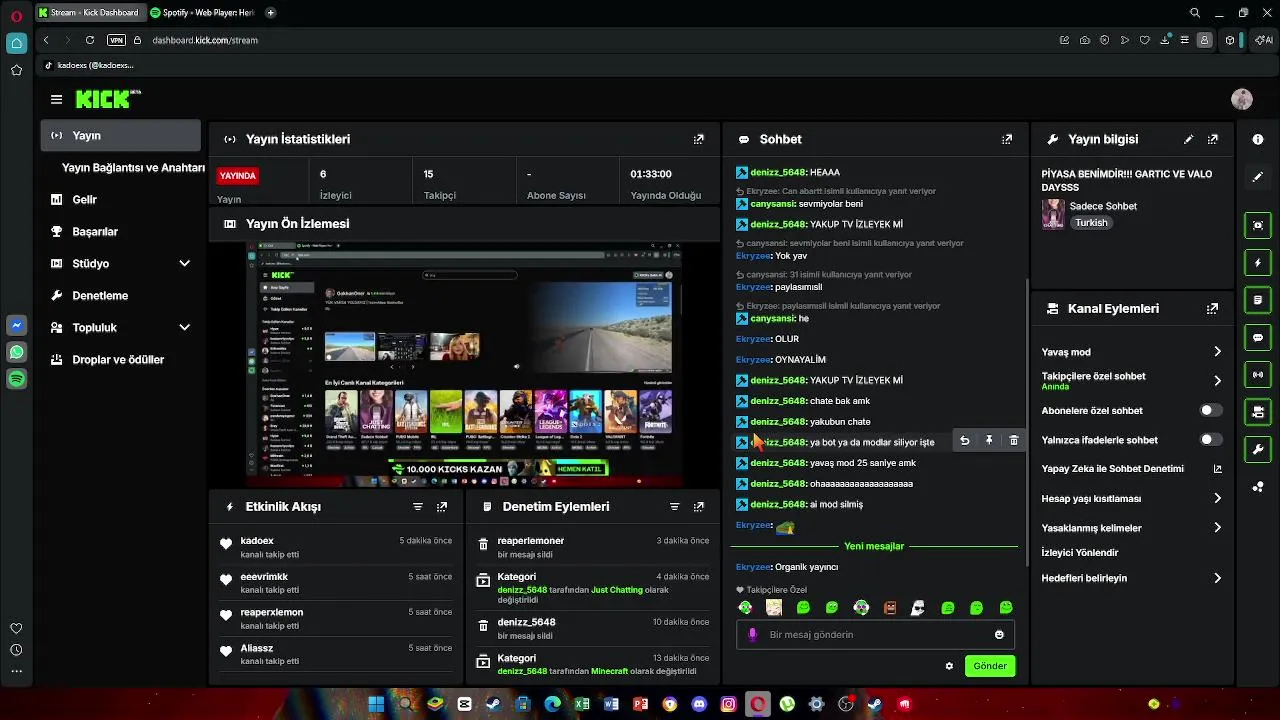1280x720 pixels.
Task: Pin the hovered chat message
Action: coord(989,441)
